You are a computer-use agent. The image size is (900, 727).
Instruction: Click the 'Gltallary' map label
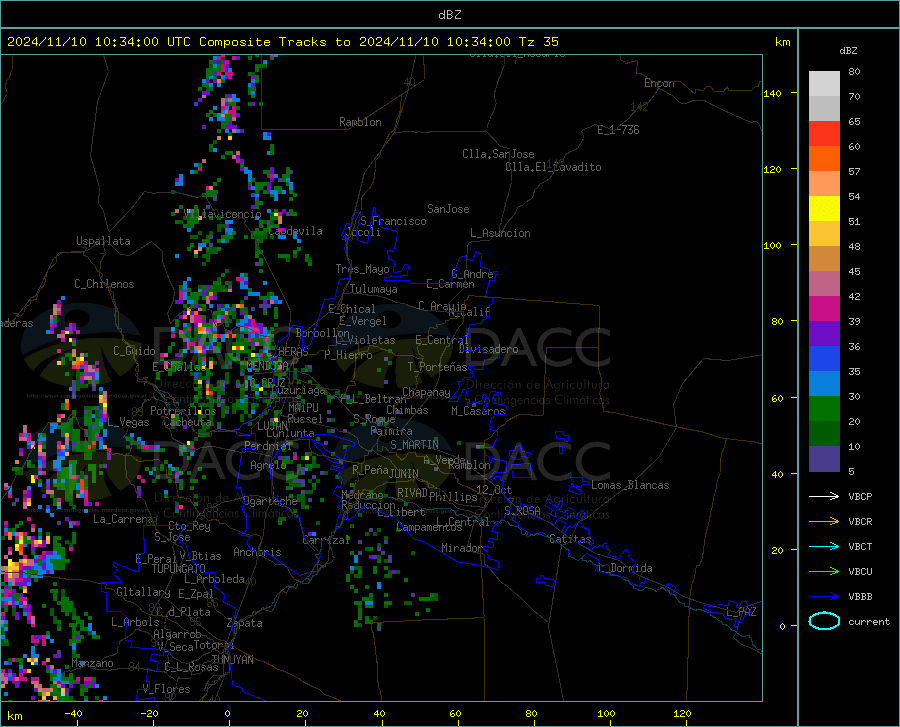(x=143, y=592)
